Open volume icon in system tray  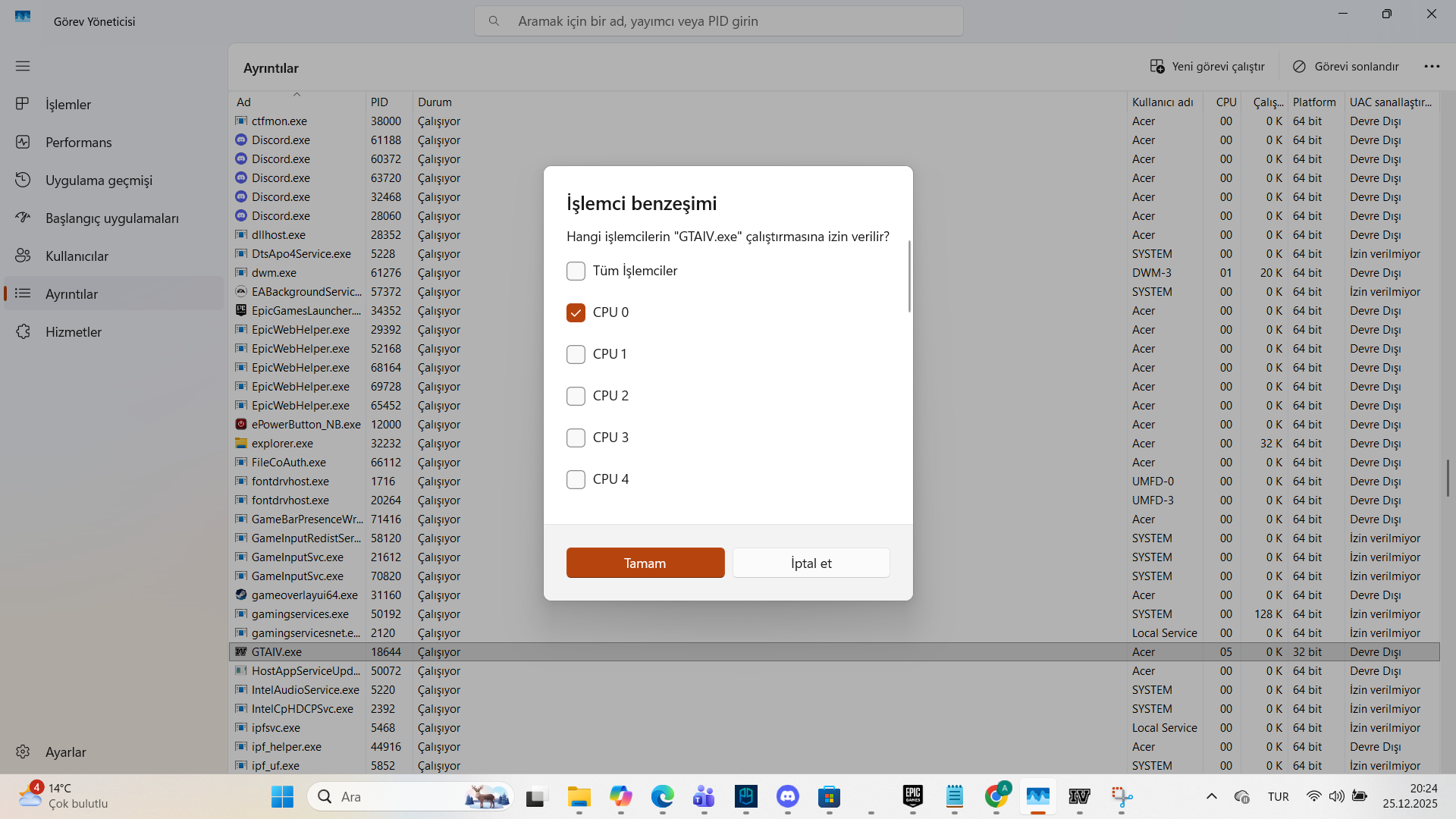[x=1336, y=796]
